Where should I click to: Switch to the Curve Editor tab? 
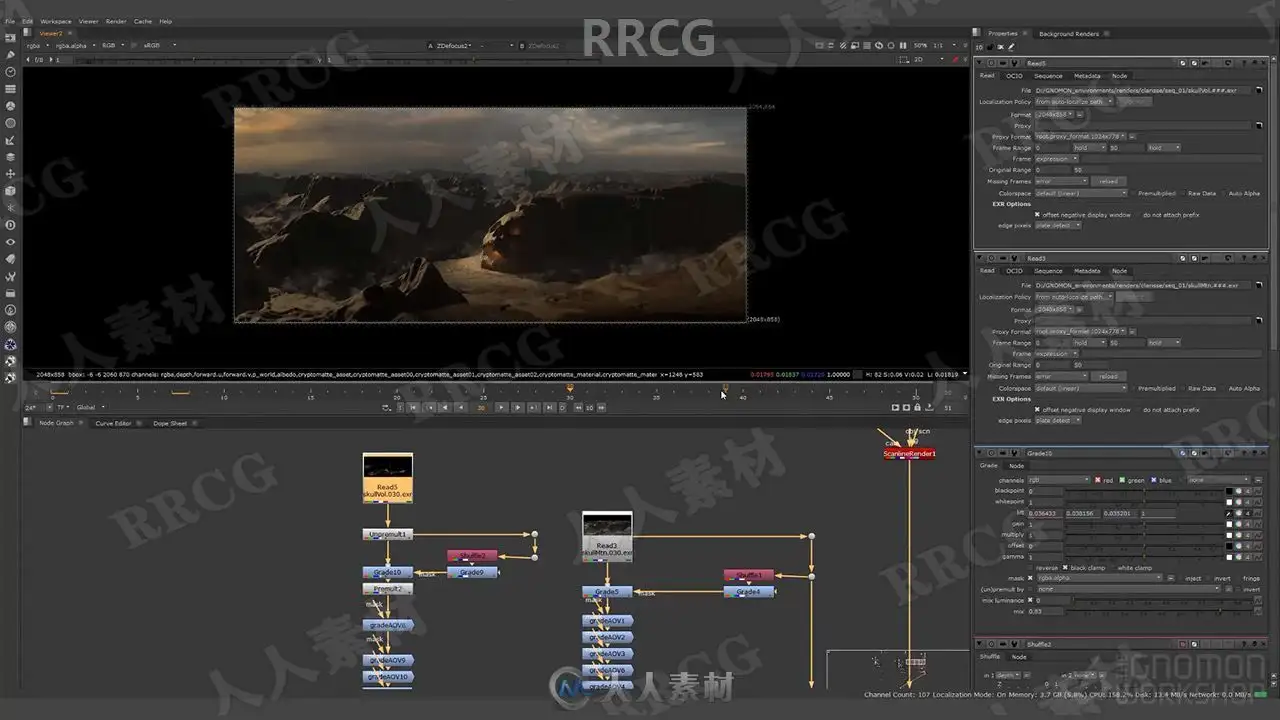[x=113, y=423]
